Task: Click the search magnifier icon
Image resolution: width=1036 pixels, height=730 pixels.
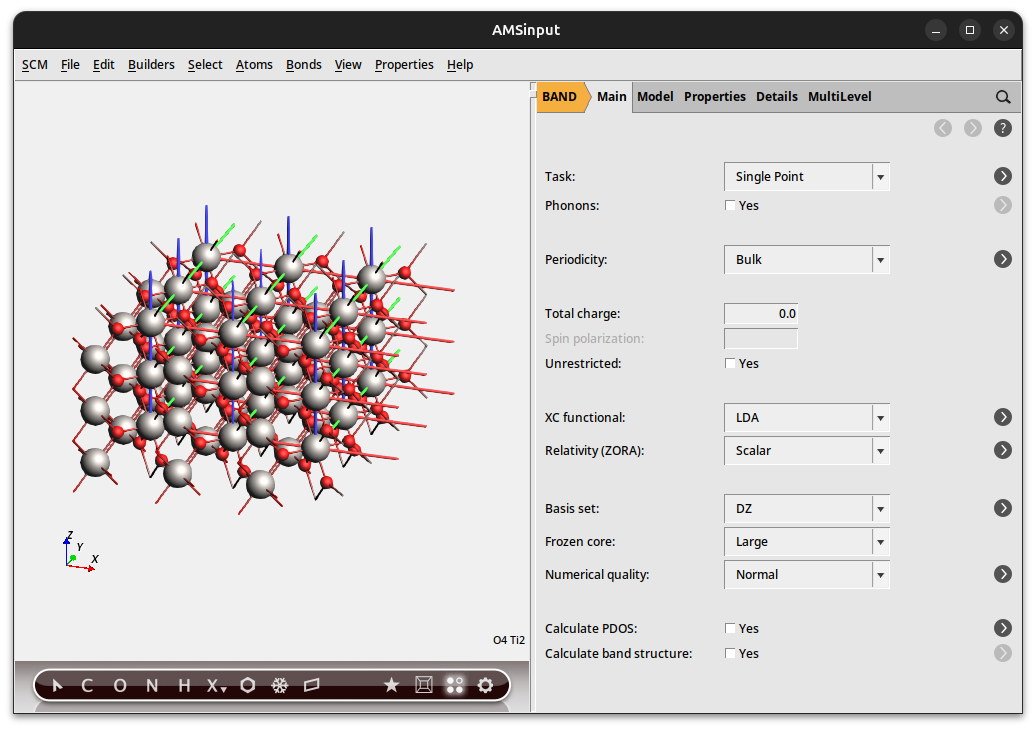Action: 1003,97
